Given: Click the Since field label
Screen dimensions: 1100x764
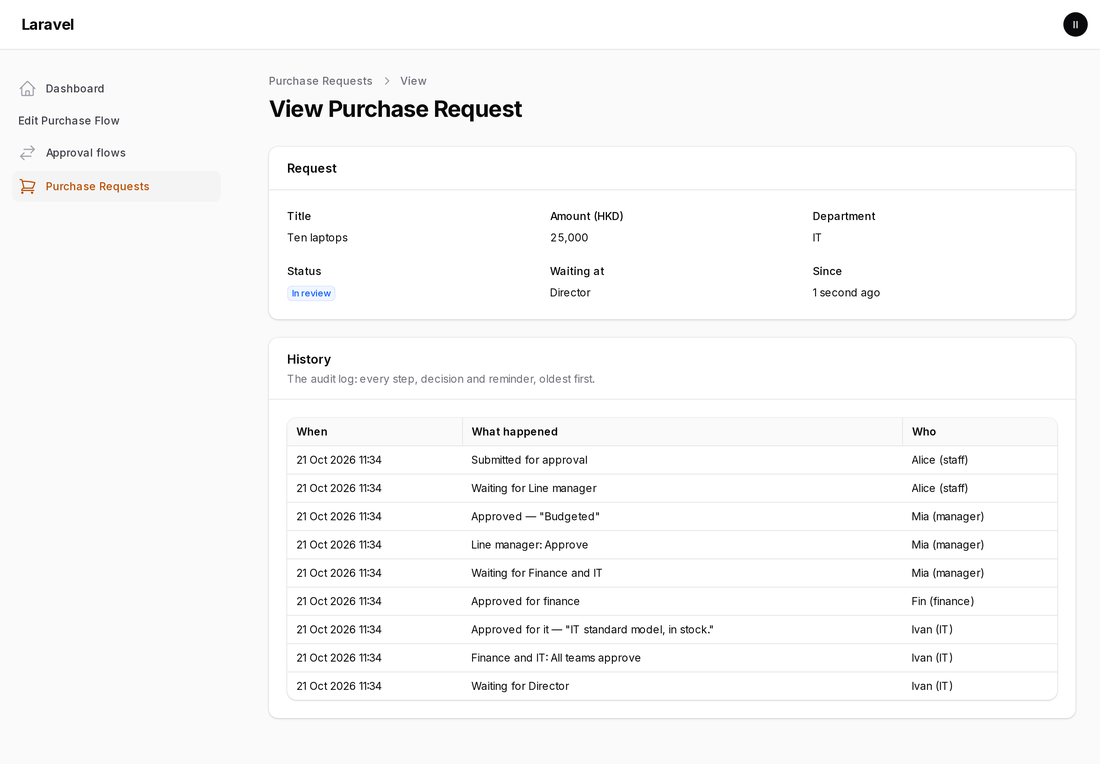Looking at the screenshot, I should [827, 272].
